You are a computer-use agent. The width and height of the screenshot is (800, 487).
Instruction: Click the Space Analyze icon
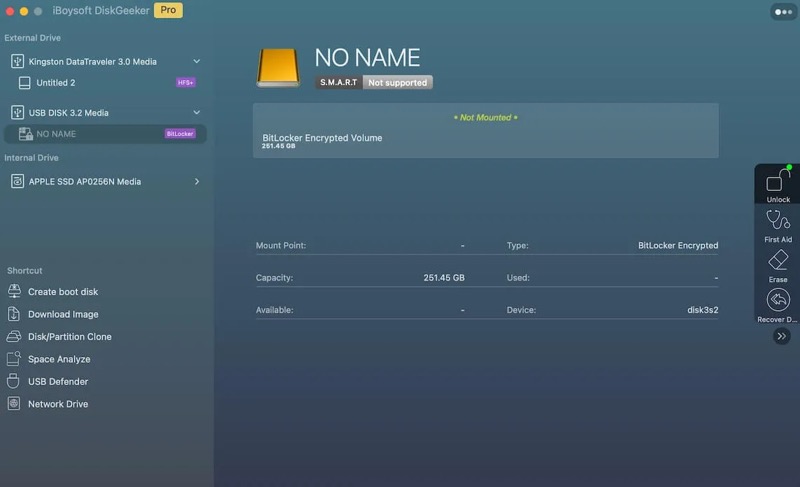coord(14,358)
